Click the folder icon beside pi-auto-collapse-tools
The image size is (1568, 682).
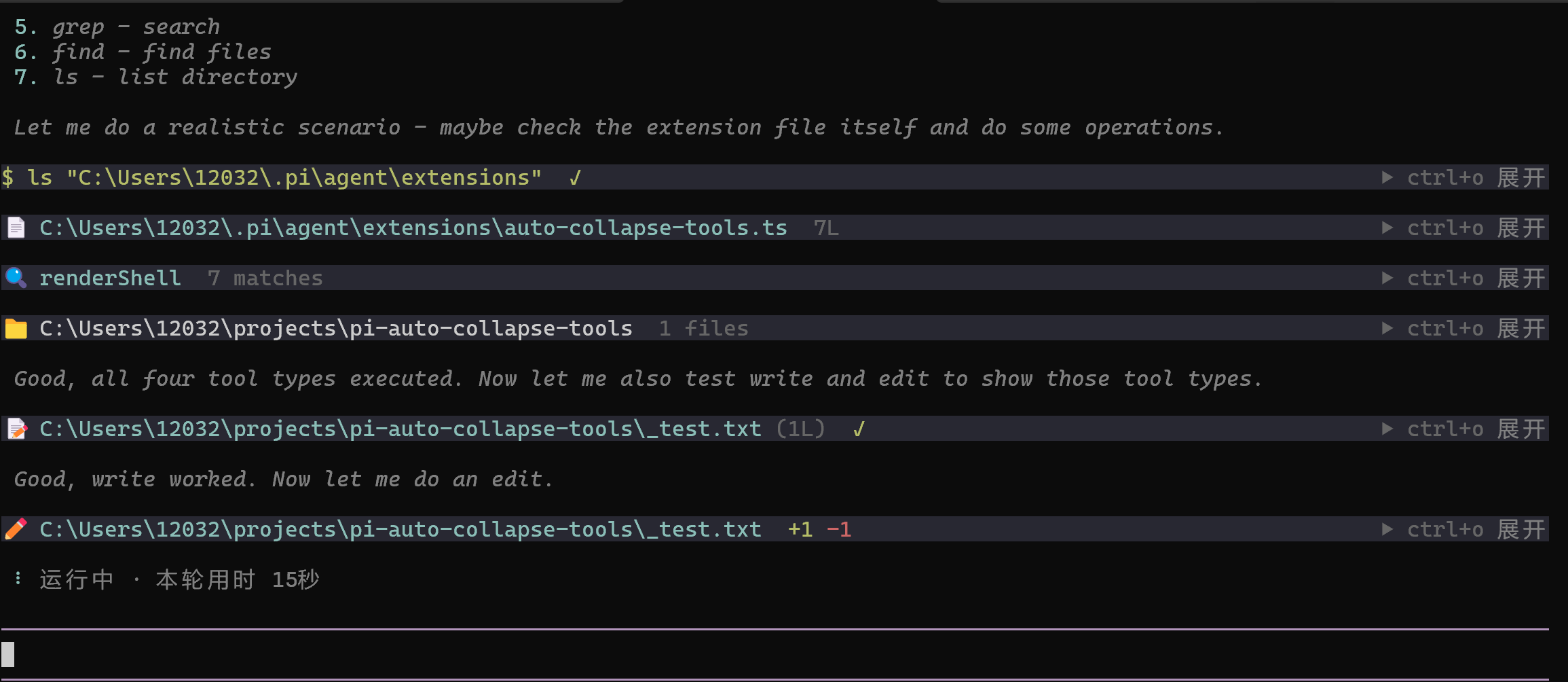pyautogui.click(x=16, y=329)
